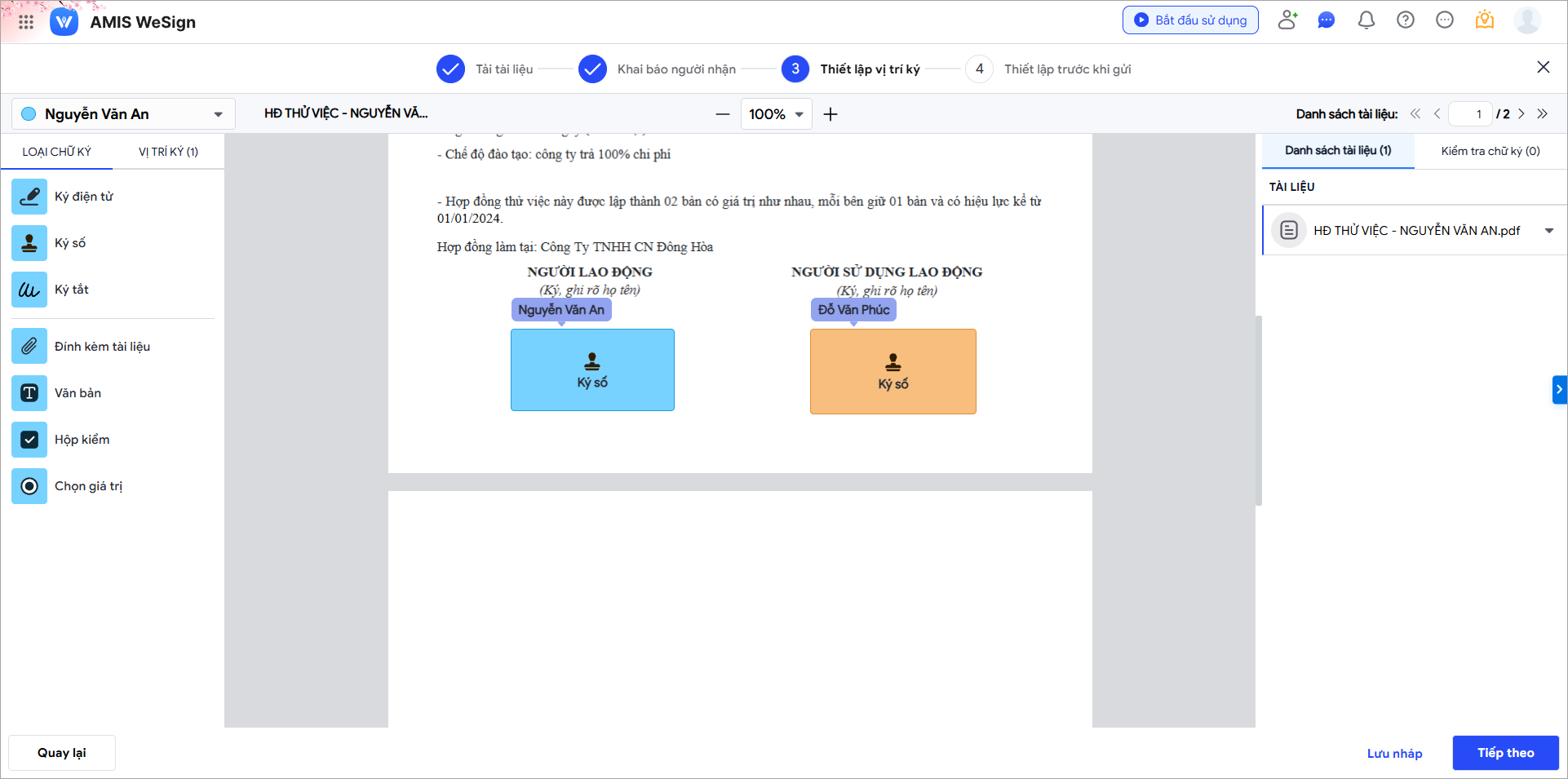Screen dimensions: 1568x779
Task: Switch to Kiểm tra chữ ký (0) tab
Action: [x=1490, y=151]
